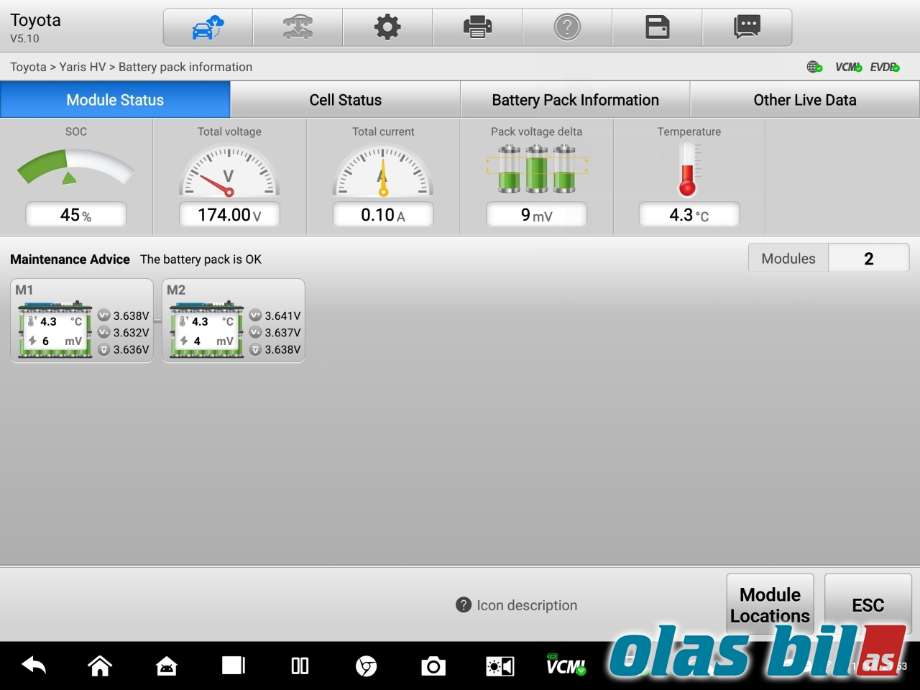
Task: Launch Chrome browser from the navigation bar
Action: [366, 666]
